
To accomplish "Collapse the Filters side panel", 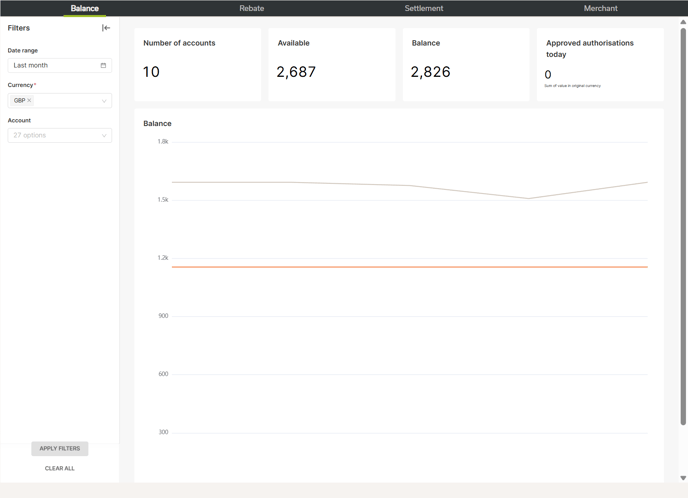I will (x=106, y=28).
